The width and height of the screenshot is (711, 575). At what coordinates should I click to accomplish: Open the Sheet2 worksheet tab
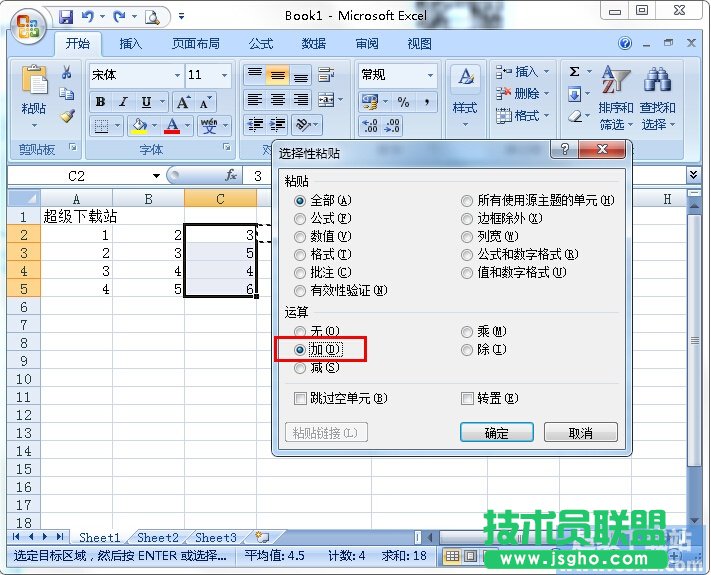[158, 537]
